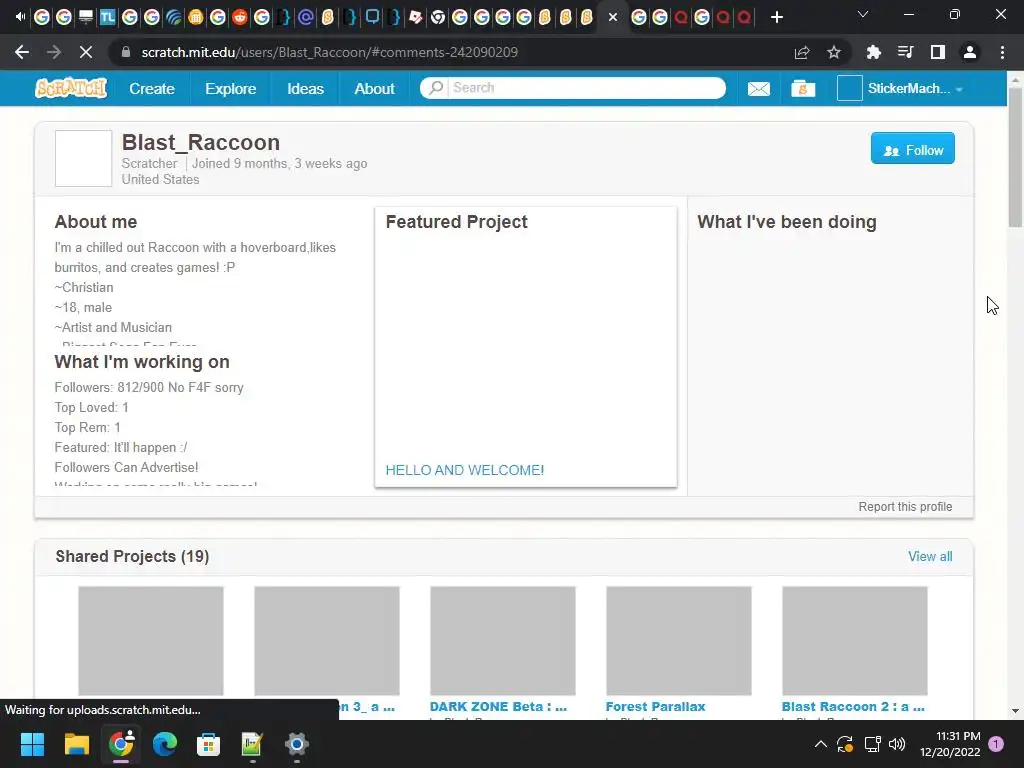
Task: Open the Notepad++ taskbar icon
Action: coord(252,744)
